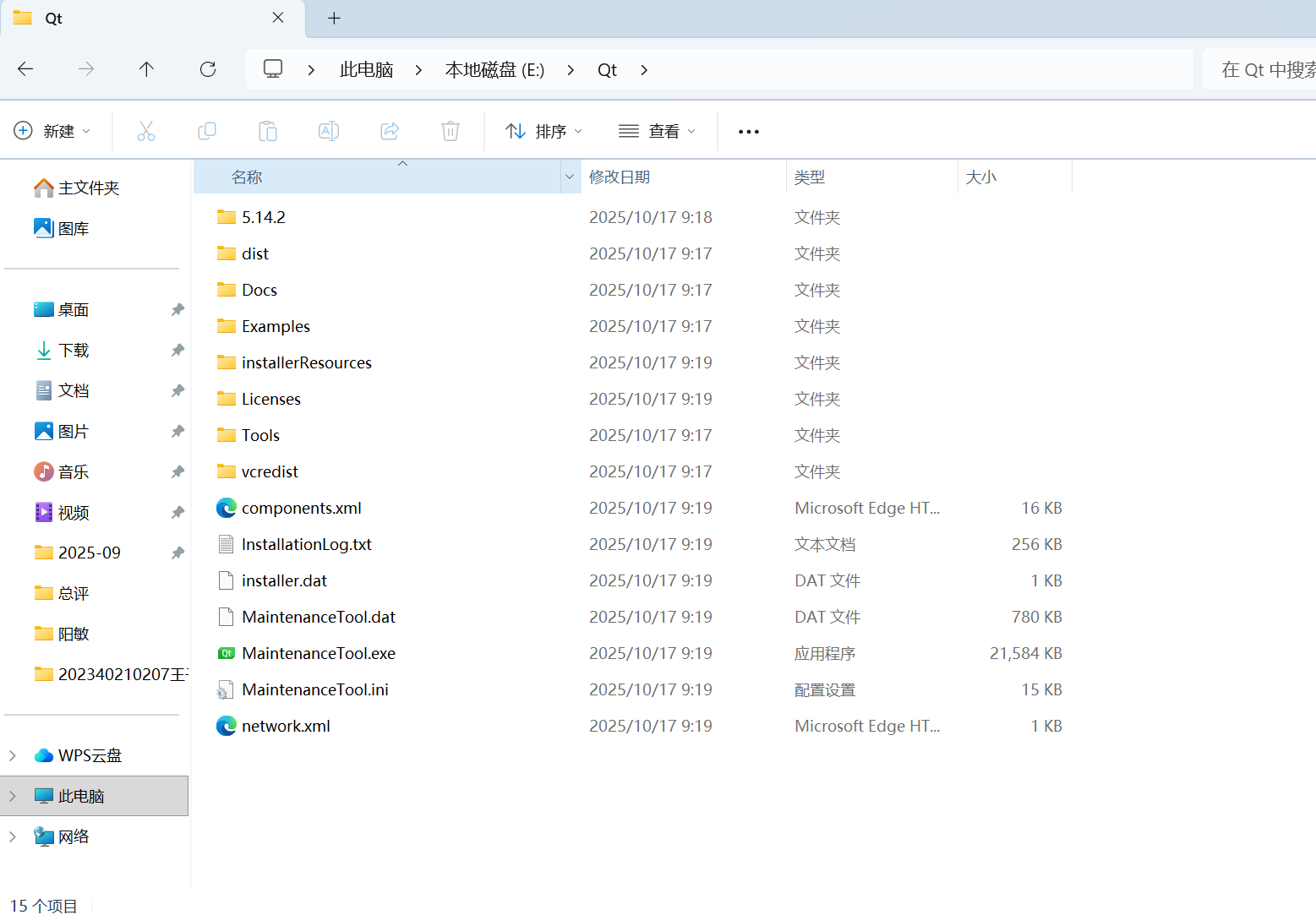The image size is (1316, 915).
Task: Open a new tab with plus button
Action: 335,18
